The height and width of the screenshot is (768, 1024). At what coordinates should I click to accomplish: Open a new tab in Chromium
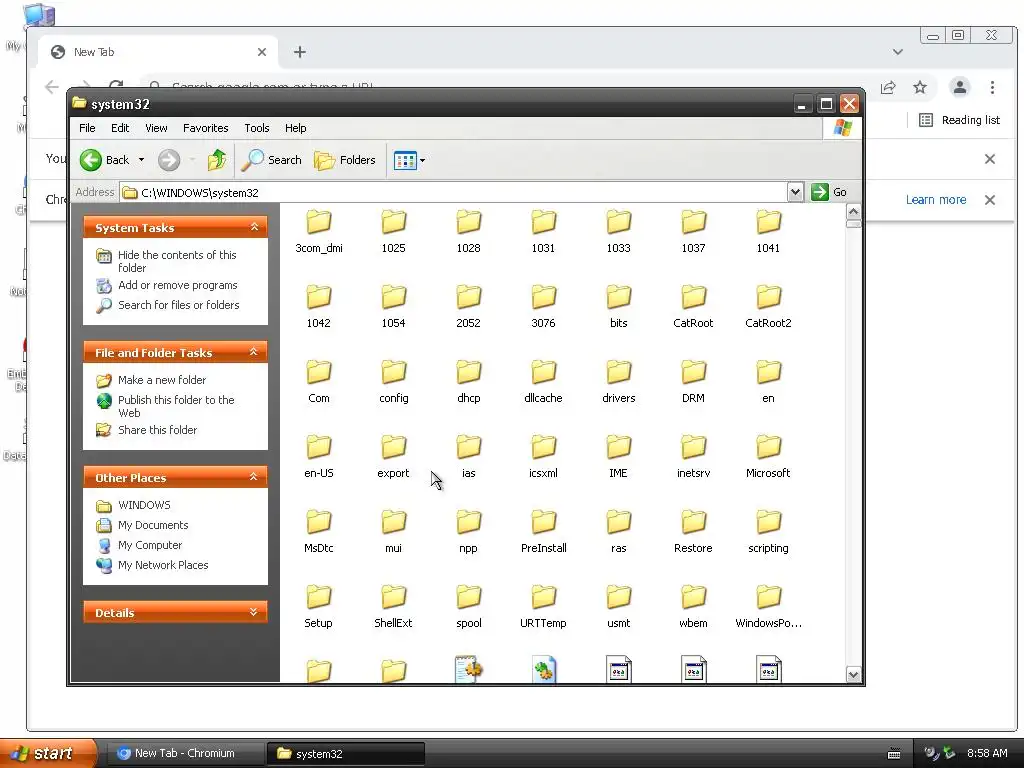point(300,52)
